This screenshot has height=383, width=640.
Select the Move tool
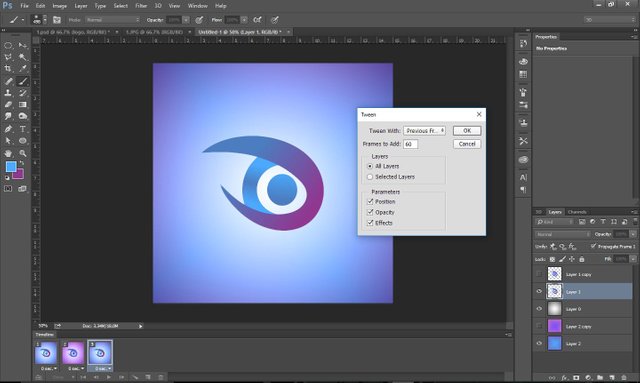[x=23, y=46]
